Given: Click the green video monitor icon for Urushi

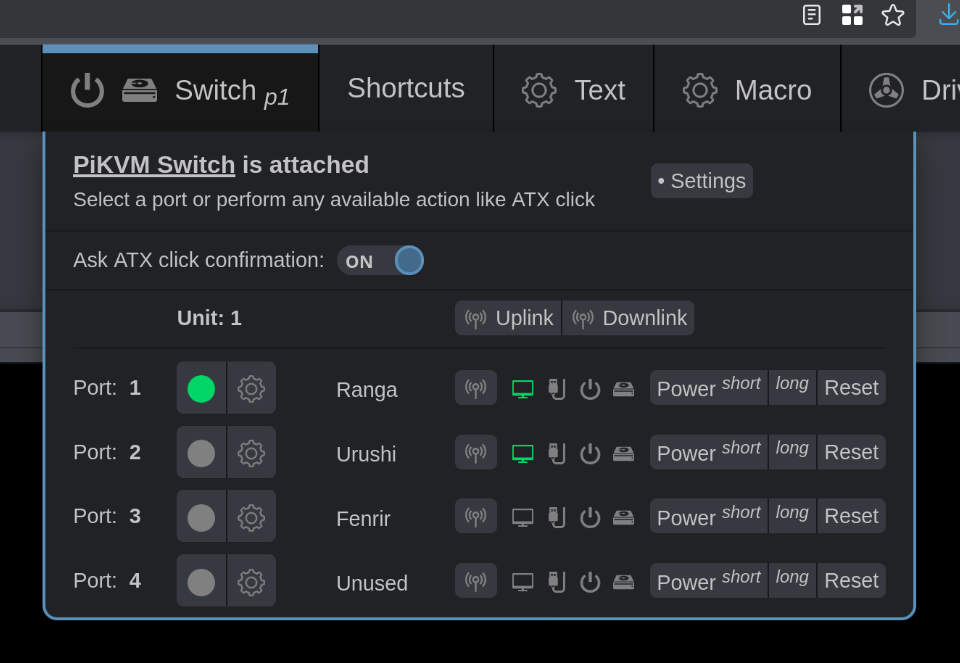Looking at the screenshot, I should [522, 454].
